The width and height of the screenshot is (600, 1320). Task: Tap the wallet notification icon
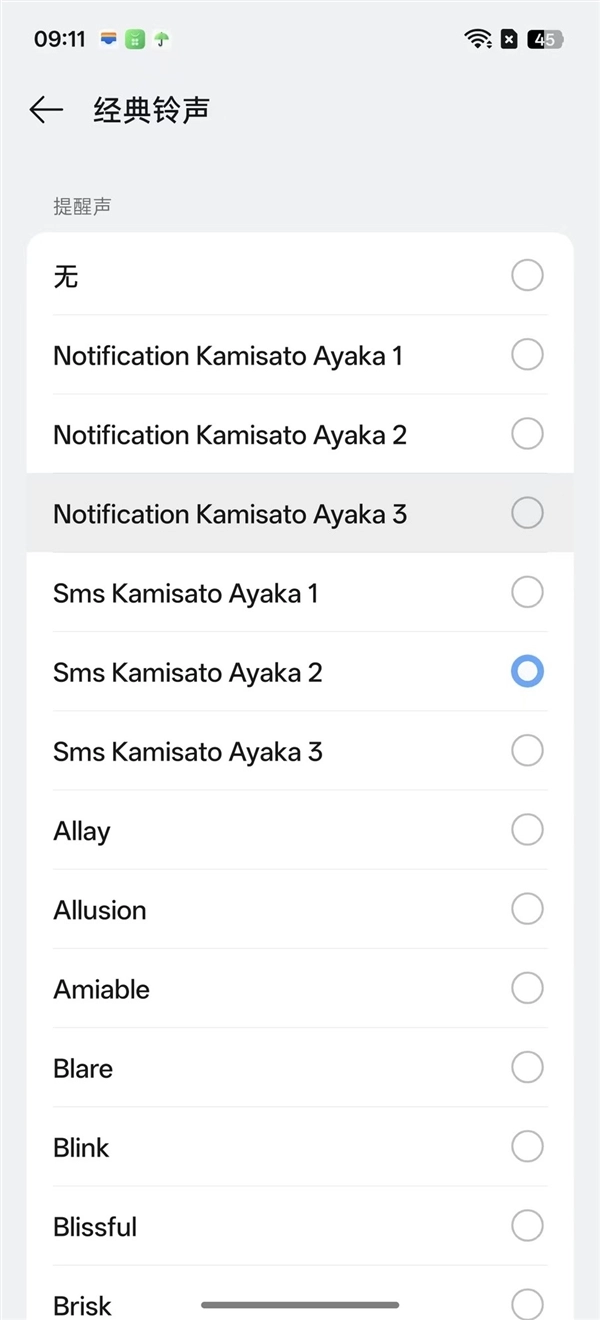point(109,40)
